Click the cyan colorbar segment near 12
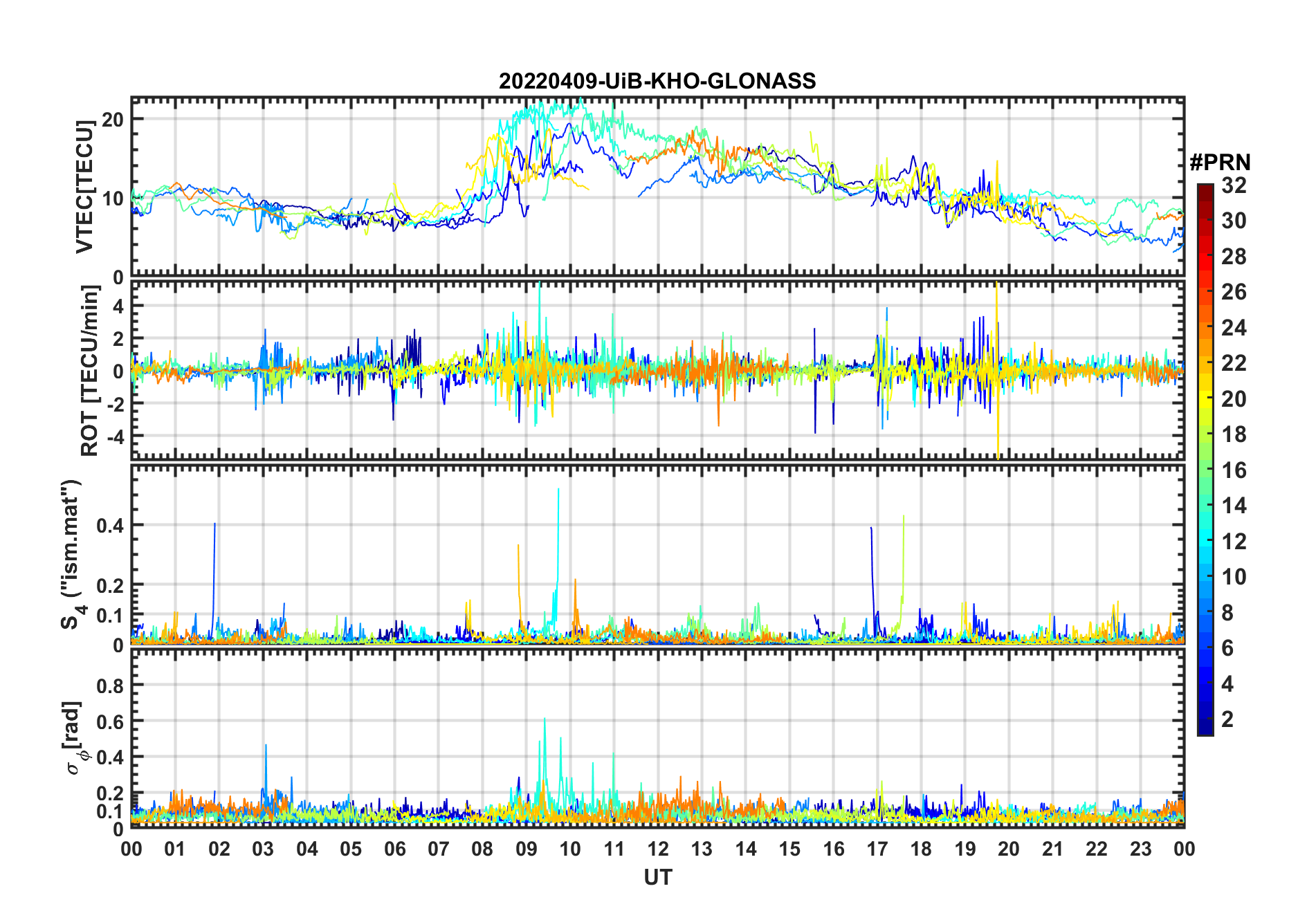Image resolution: width=1316 pixels, height=920 pixels. tap(1205, 540)
